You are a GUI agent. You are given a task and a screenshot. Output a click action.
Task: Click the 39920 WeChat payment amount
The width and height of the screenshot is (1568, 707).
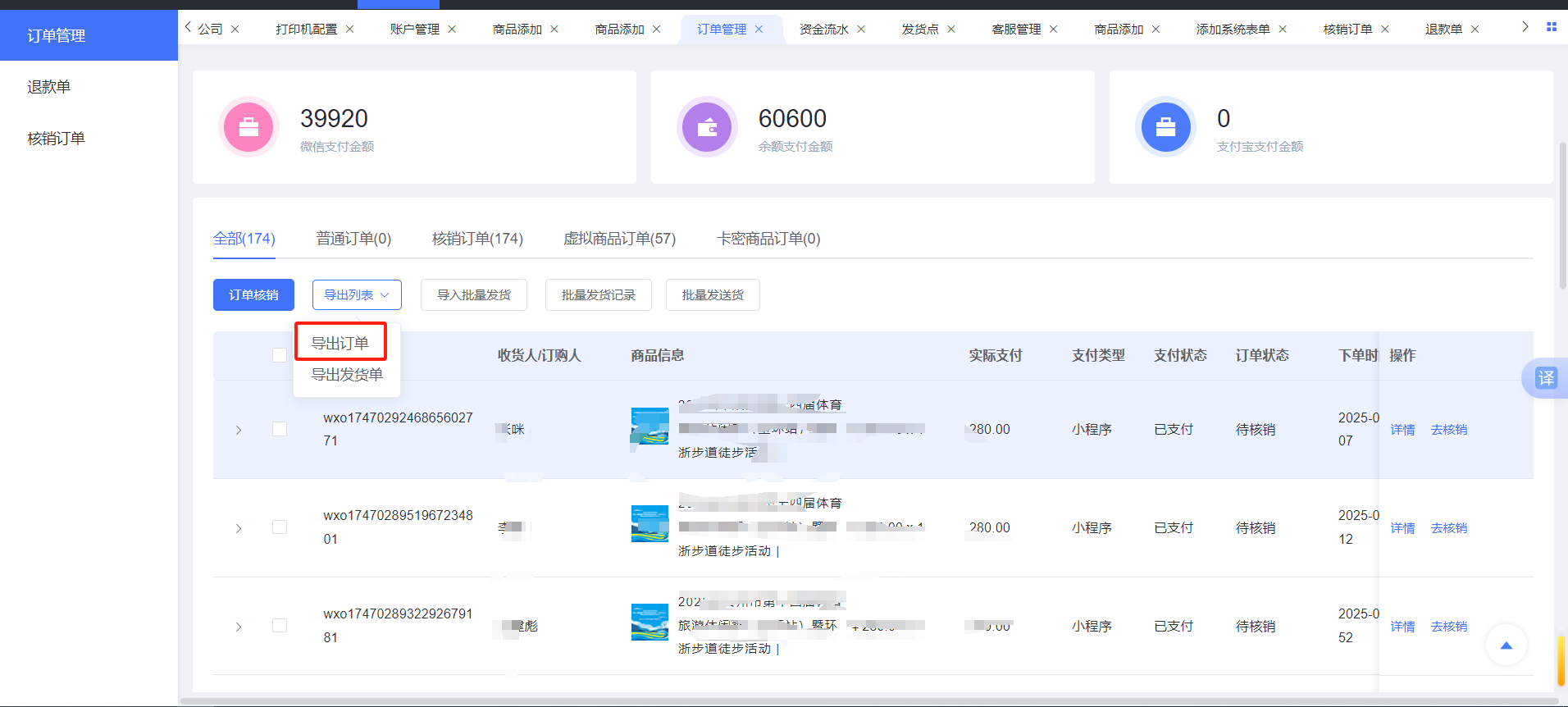pos(334,119)
